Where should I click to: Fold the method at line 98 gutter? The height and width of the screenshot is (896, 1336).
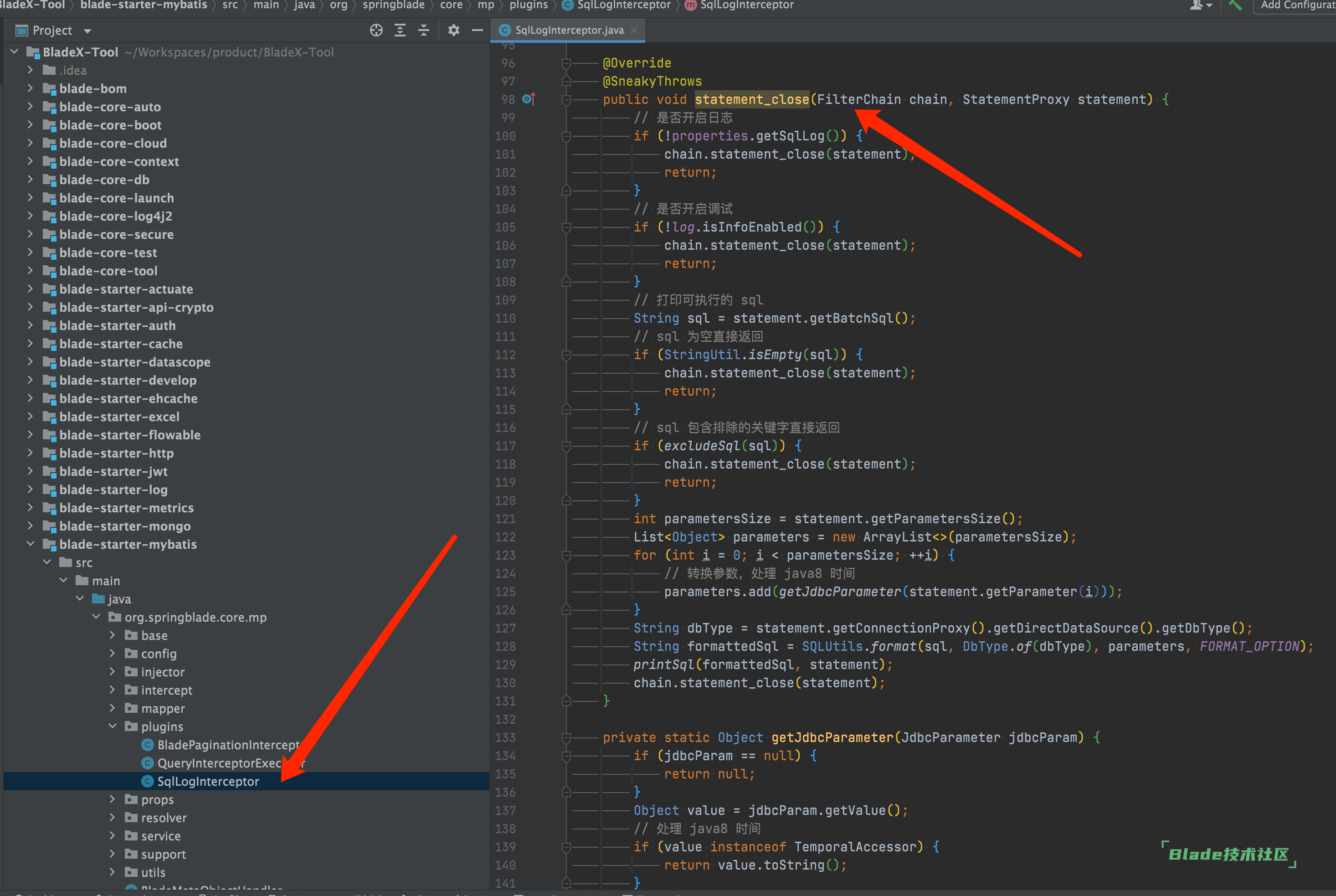pyautogui.click(x=566, y=99)
